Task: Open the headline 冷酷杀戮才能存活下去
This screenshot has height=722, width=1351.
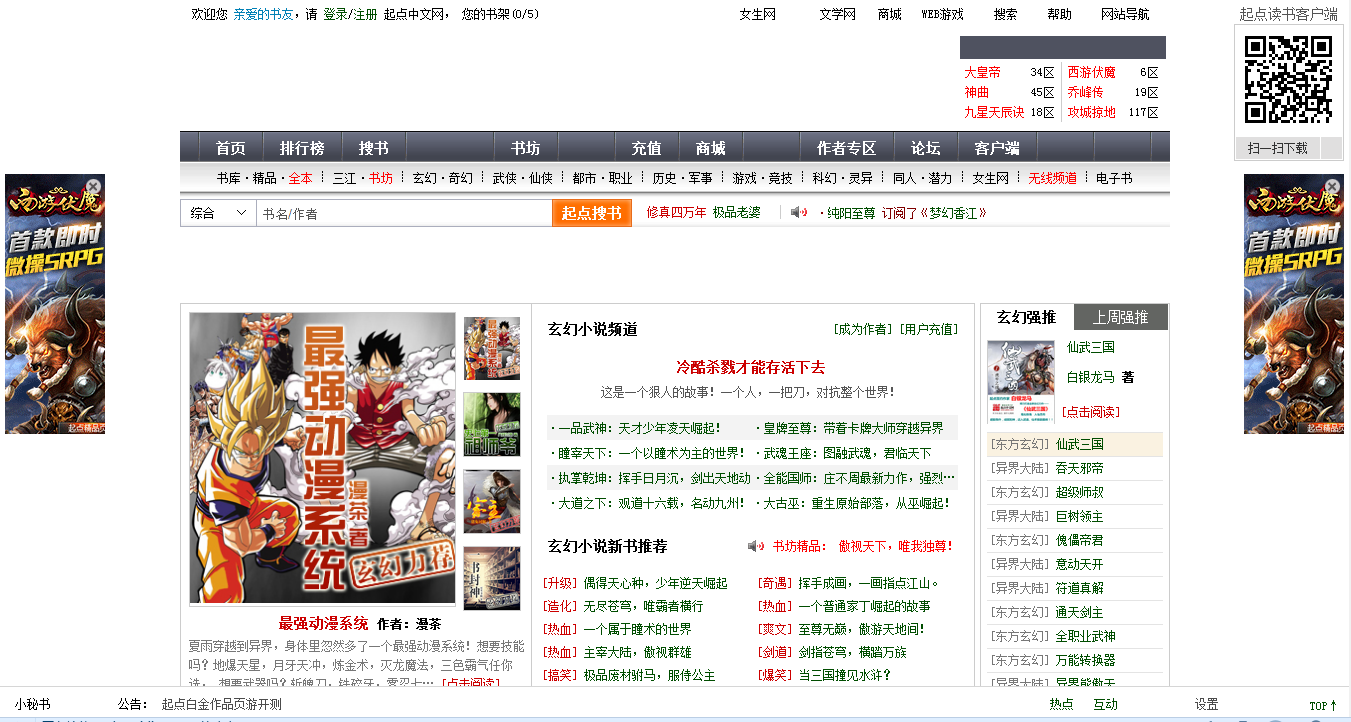Action: tap(751, 367)
